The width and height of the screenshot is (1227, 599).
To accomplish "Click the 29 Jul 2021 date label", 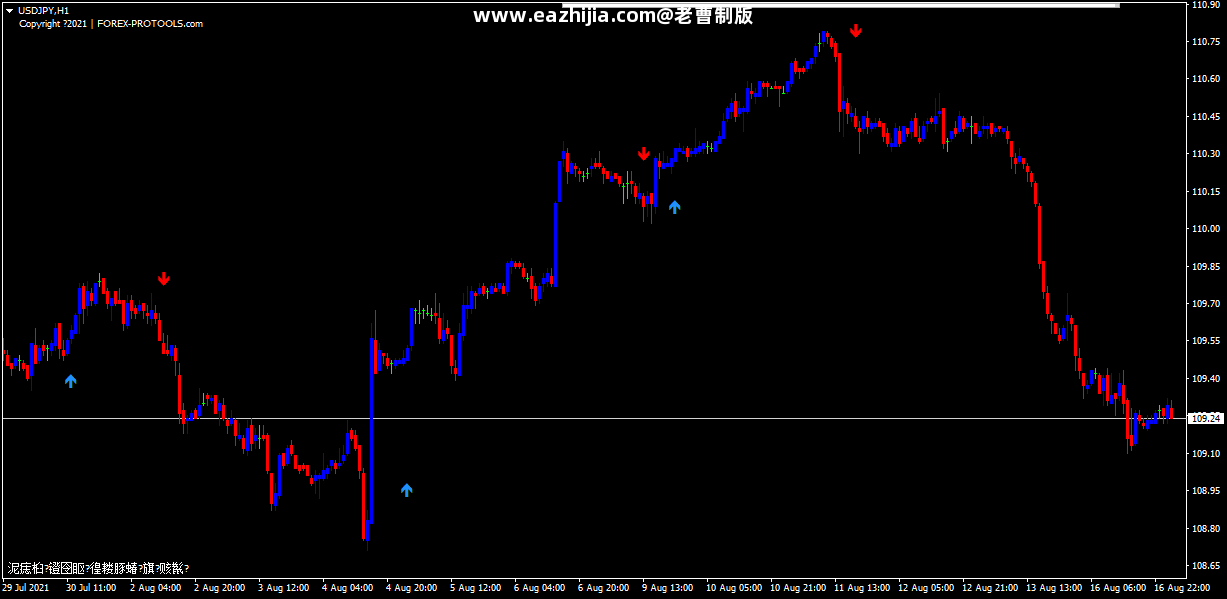I will pyautogui.click(x=25, y=588).
